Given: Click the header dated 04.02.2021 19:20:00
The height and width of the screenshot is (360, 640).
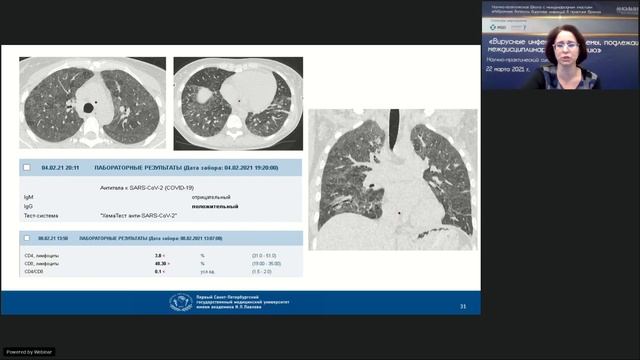Looking at the screenshot, I should (x=186, y=168).
